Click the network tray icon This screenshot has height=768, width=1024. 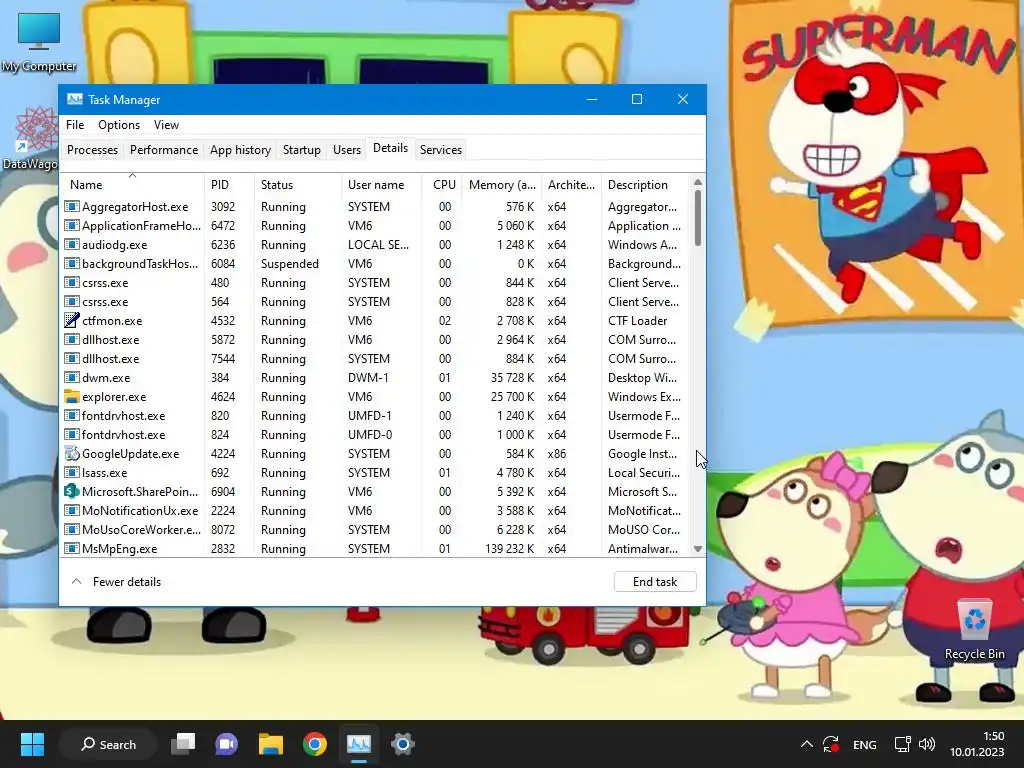click(x=903, y=744)
